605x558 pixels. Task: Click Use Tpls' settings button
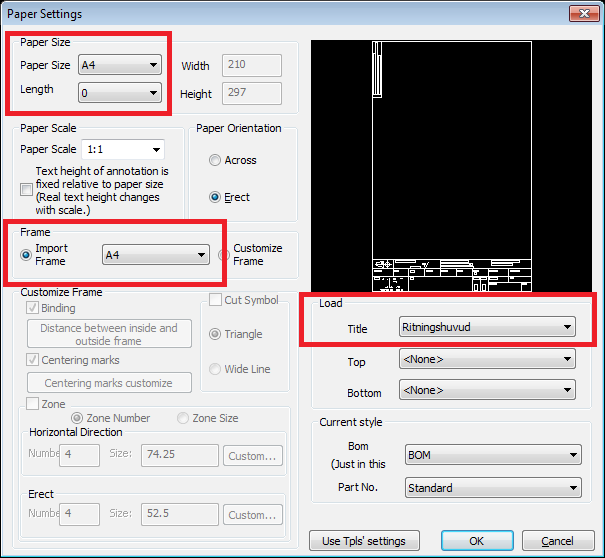point(364,541)
